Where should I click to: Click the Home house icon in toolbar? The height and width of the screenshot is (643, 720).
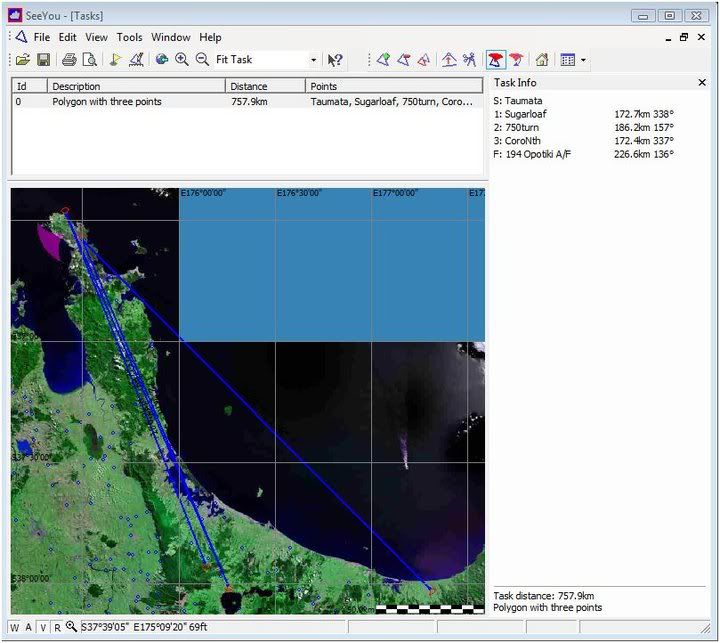(541, 60)
